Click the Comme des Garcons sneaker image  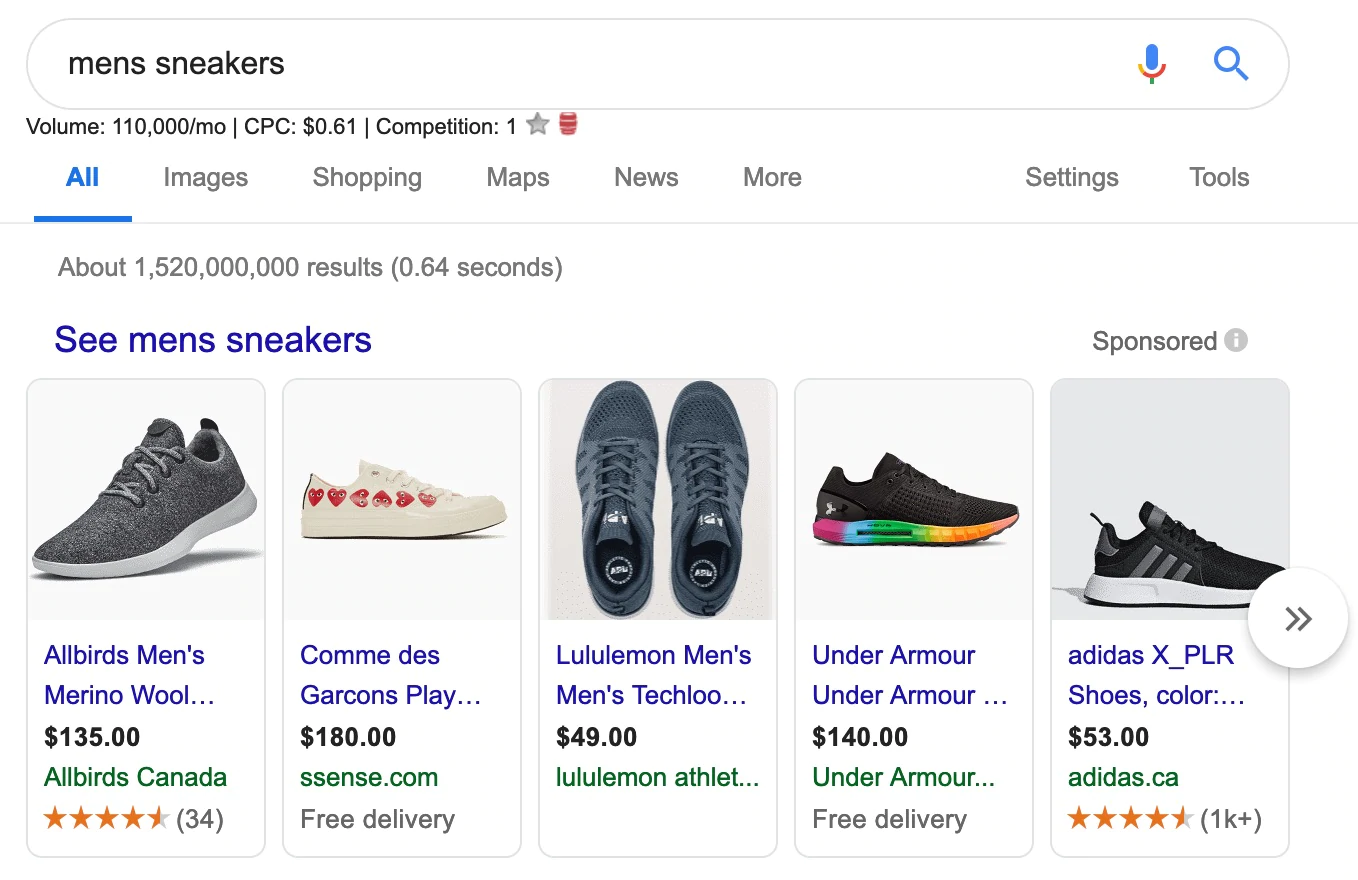[402, 500]
